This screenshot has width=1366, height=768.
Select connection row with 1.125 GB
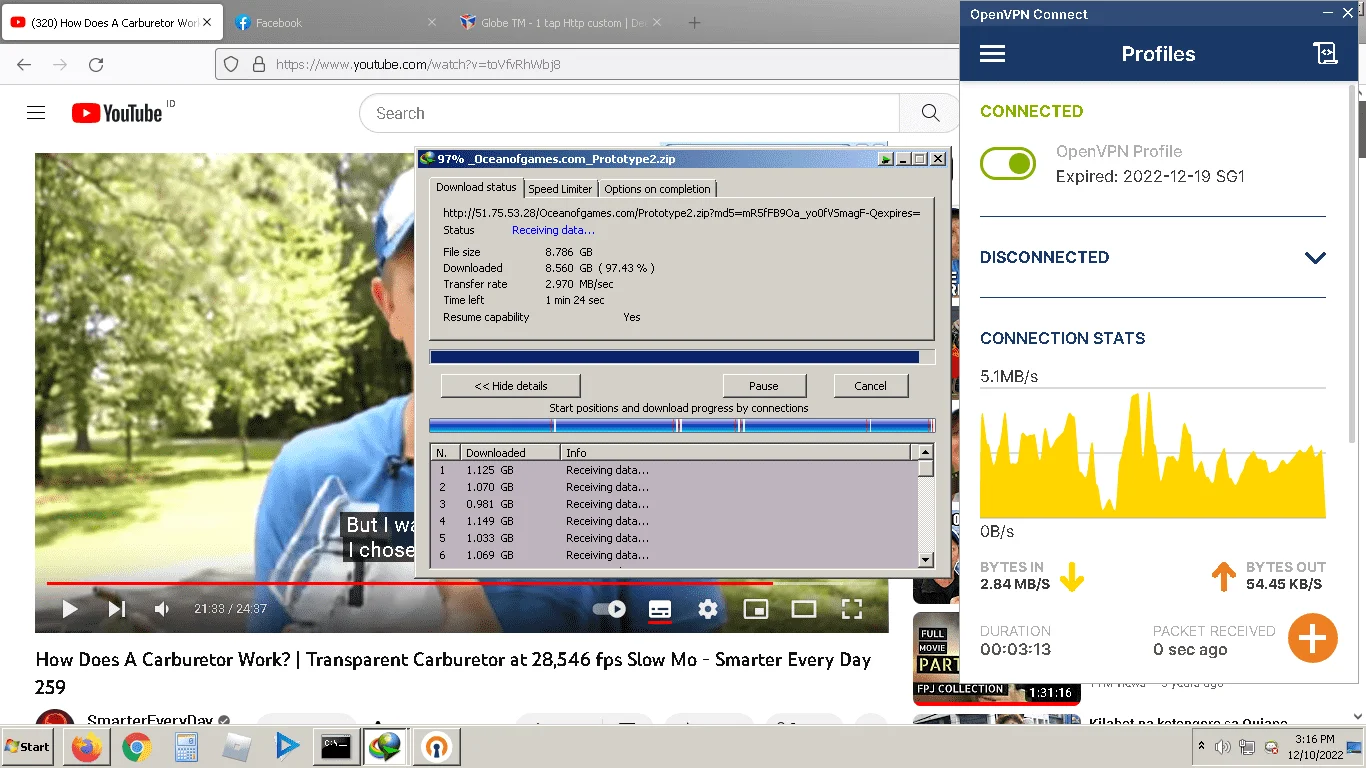[x=674, y=470]
